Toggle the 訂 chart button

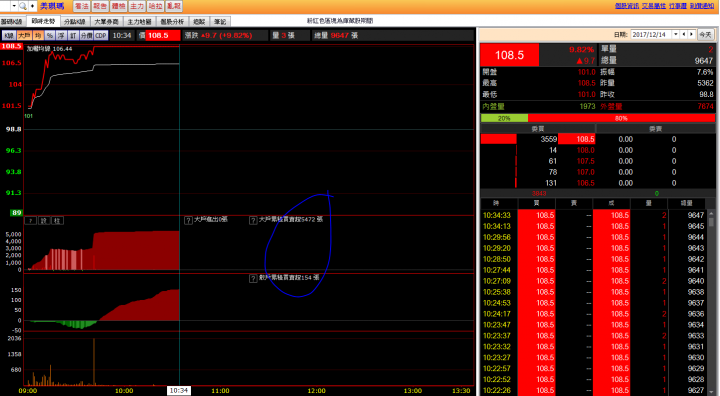[73, 35]
